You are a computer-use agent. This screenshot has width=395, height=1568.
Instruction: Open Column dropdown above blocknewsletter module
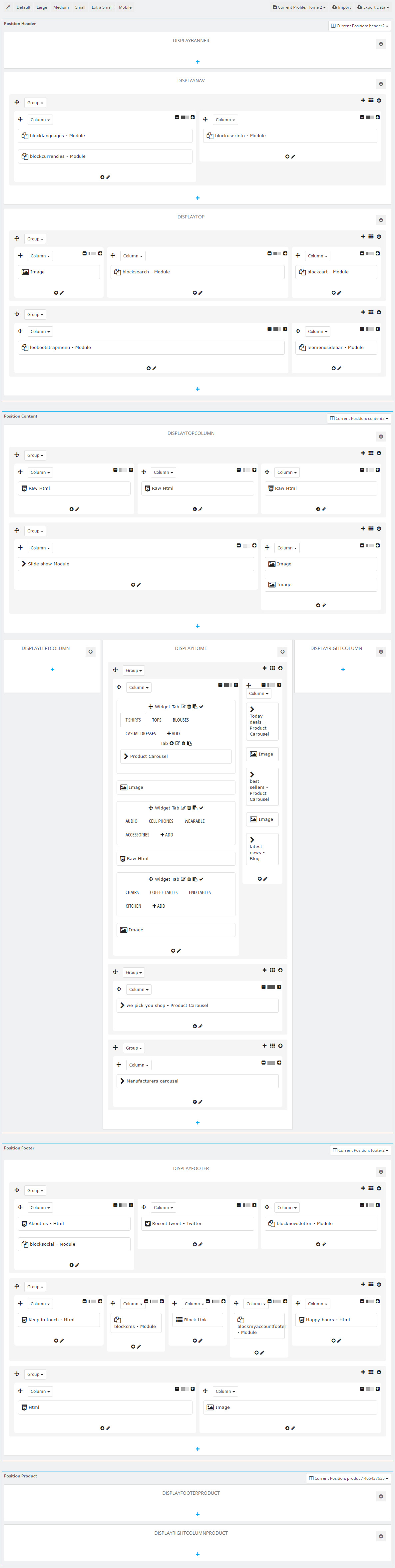[x=287, y=1208]
